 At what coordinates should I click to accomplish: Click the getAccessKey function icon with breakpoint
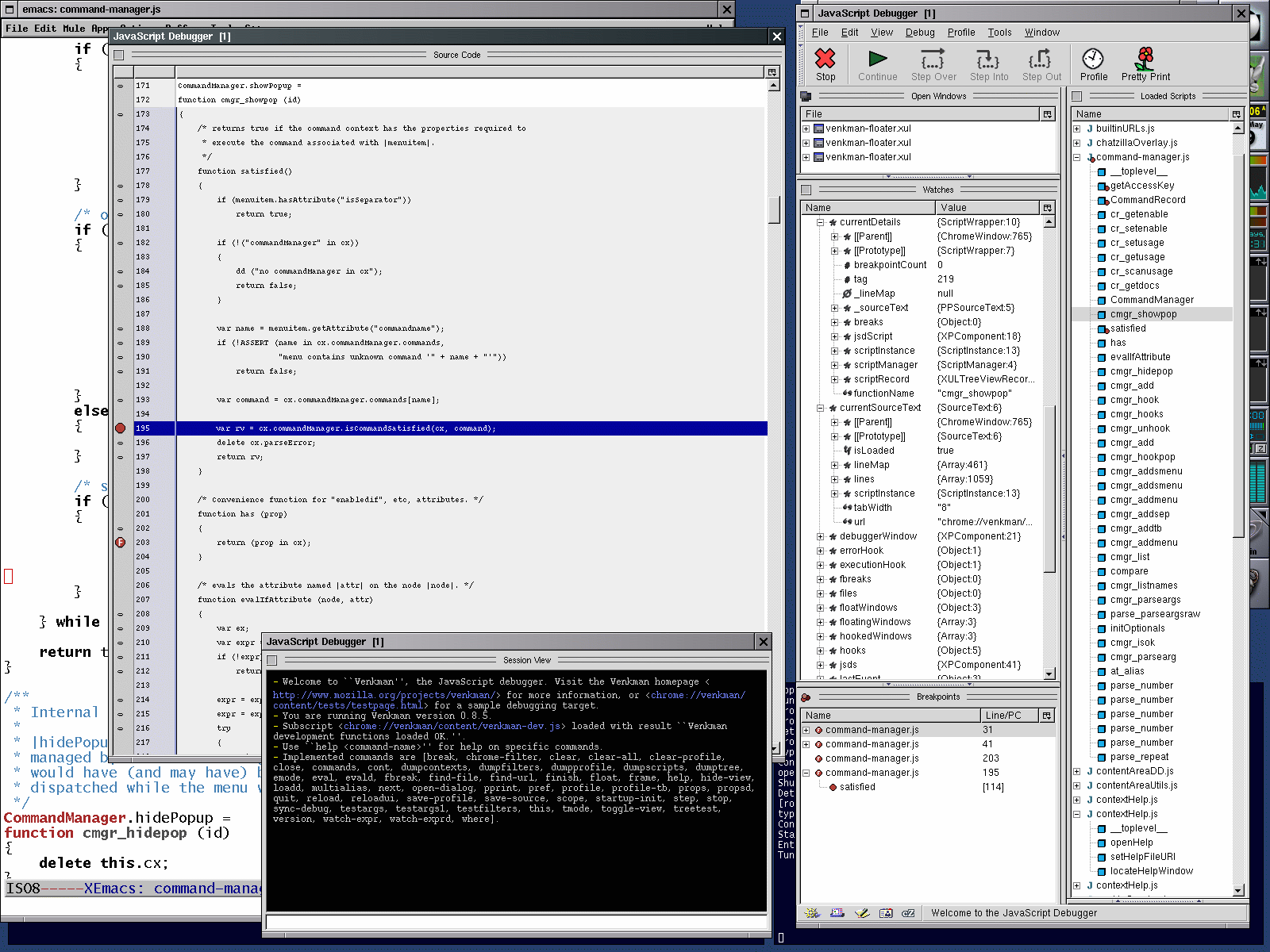pos(1103,186)
